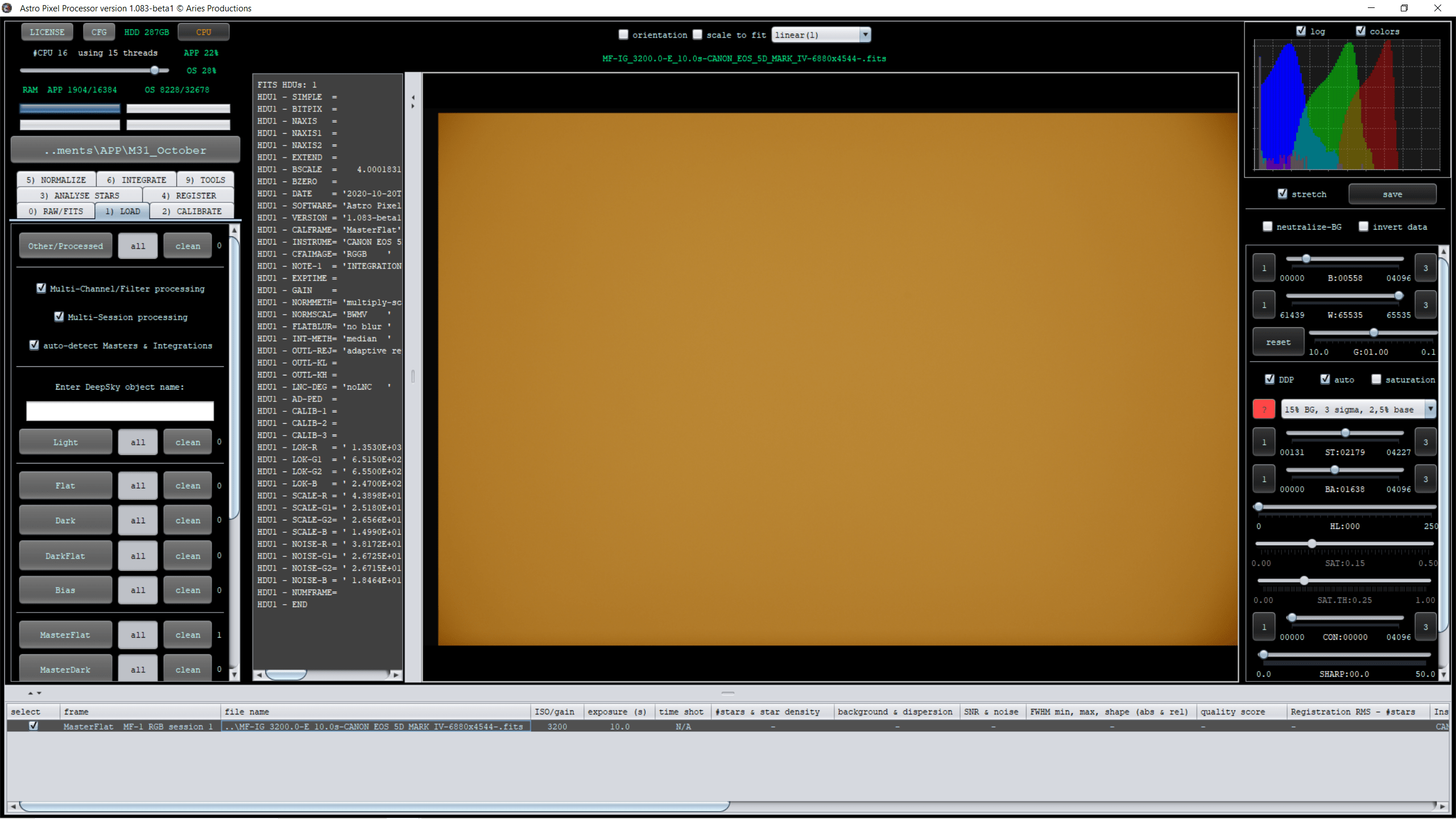Viewport: 1456px width, 819px height.
Task: Click the red question mark help button
Action: (1264, 409)
